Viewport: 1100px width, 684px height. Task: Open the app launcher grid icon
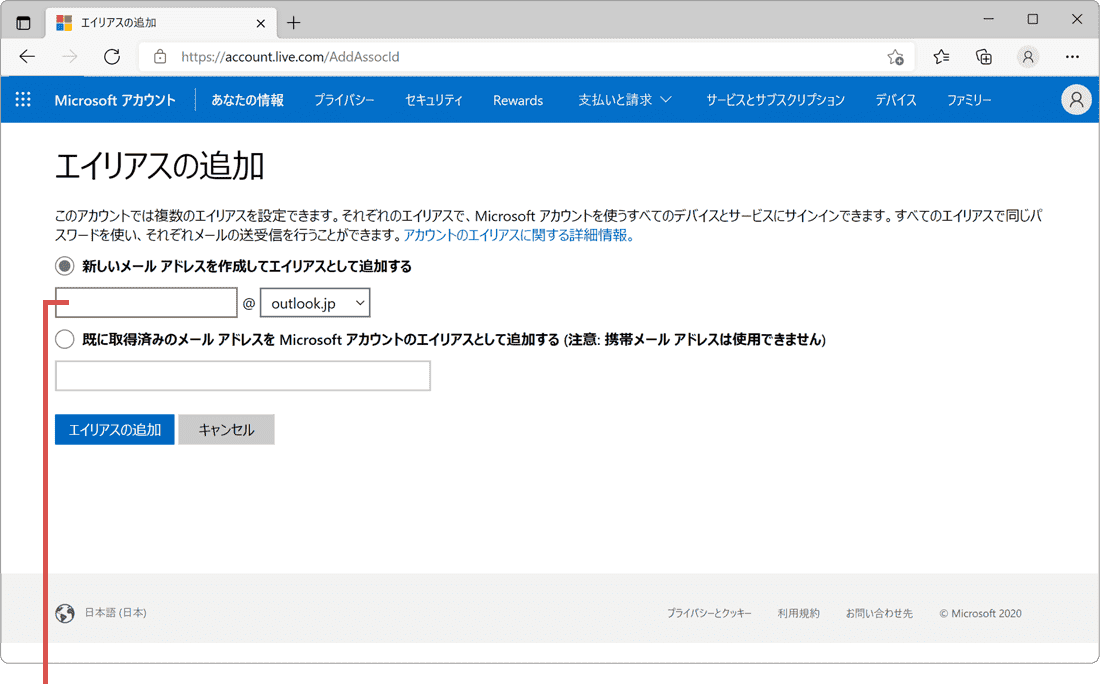[22, 99]
